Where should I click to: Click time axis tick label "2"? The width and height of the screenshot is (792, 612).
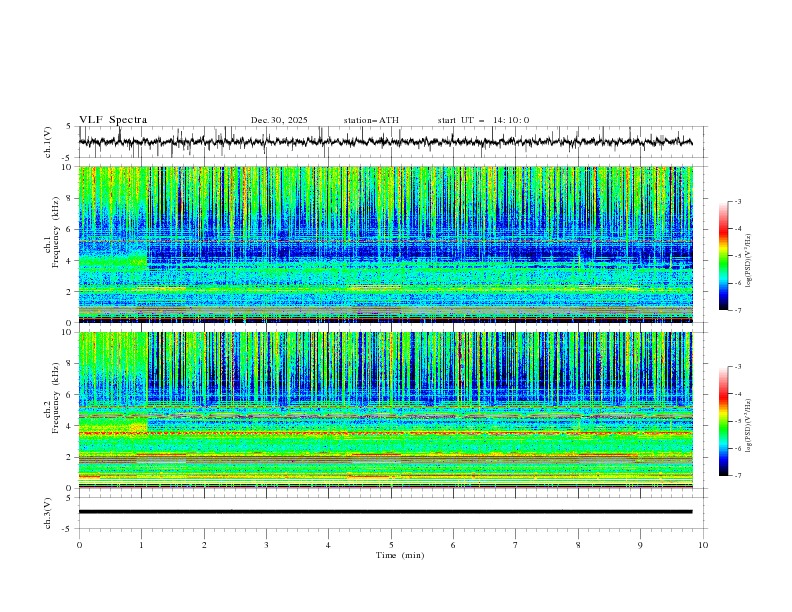(204, 545)
